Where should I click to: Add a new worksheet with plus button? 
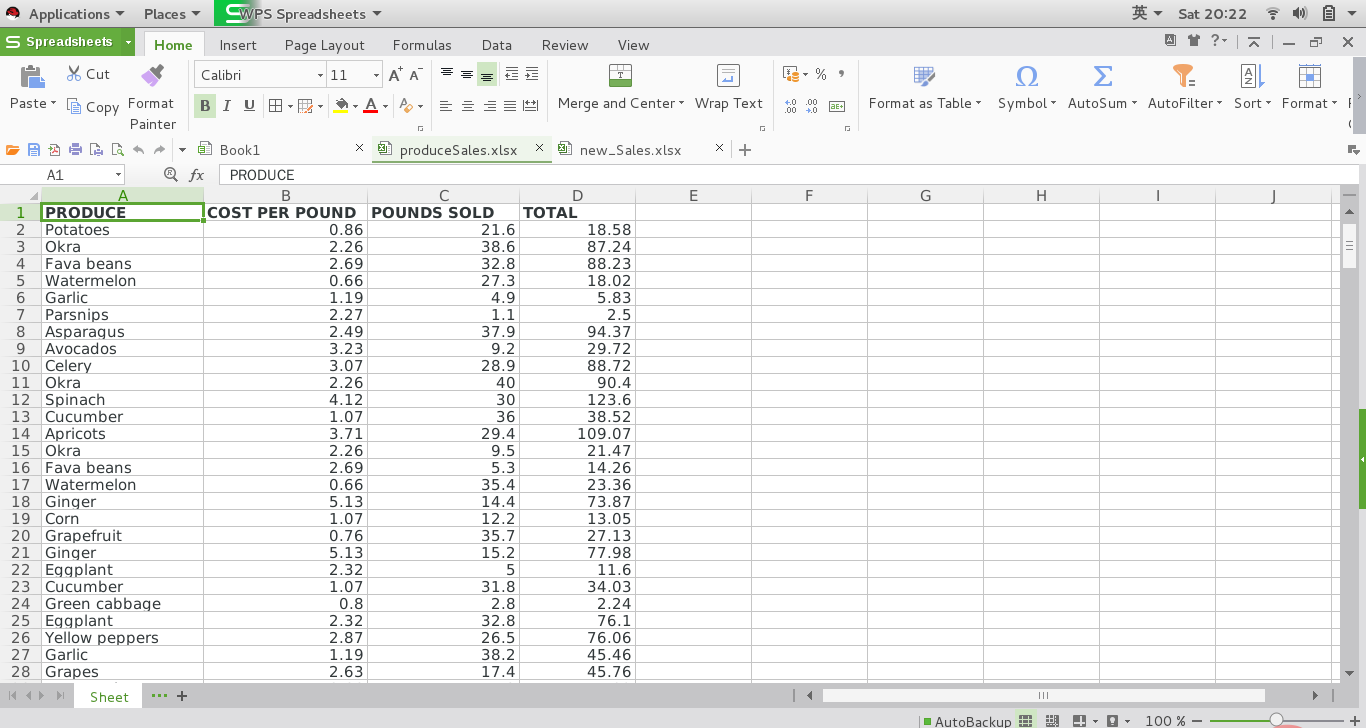[182, 696]
